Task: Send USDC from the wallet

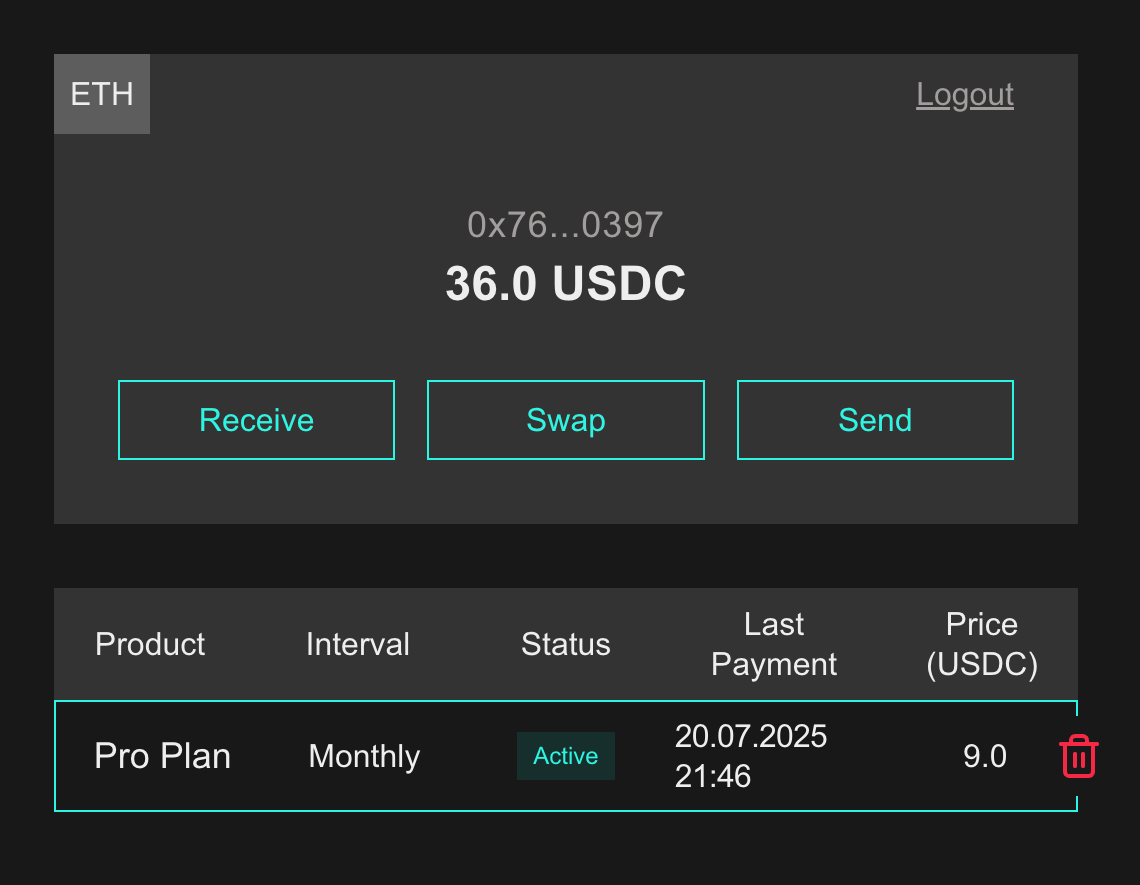Action: click(875, 420)
